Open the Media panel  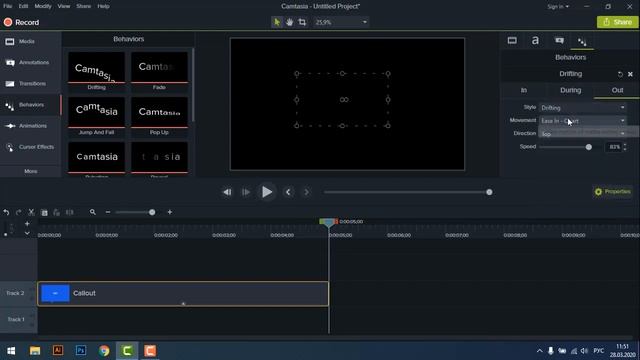pos(31,42)
